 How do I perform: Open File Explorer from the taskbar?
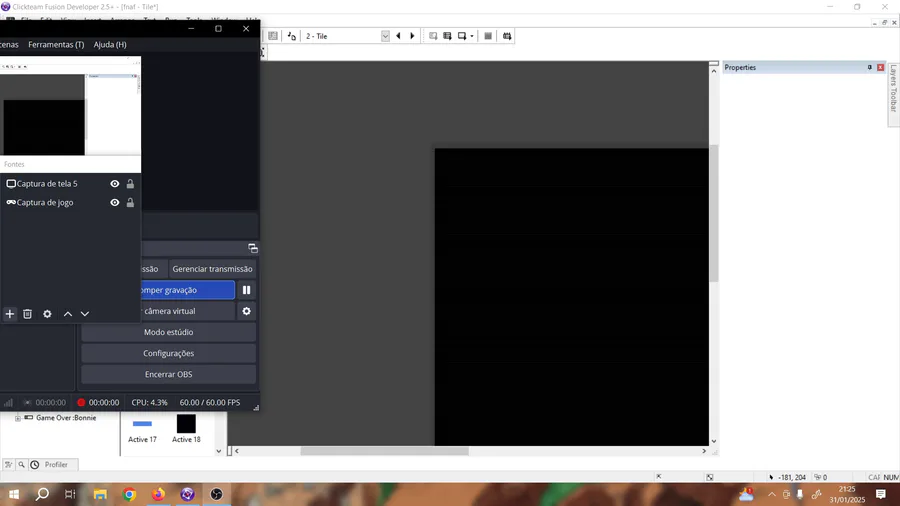click(100, 494)
